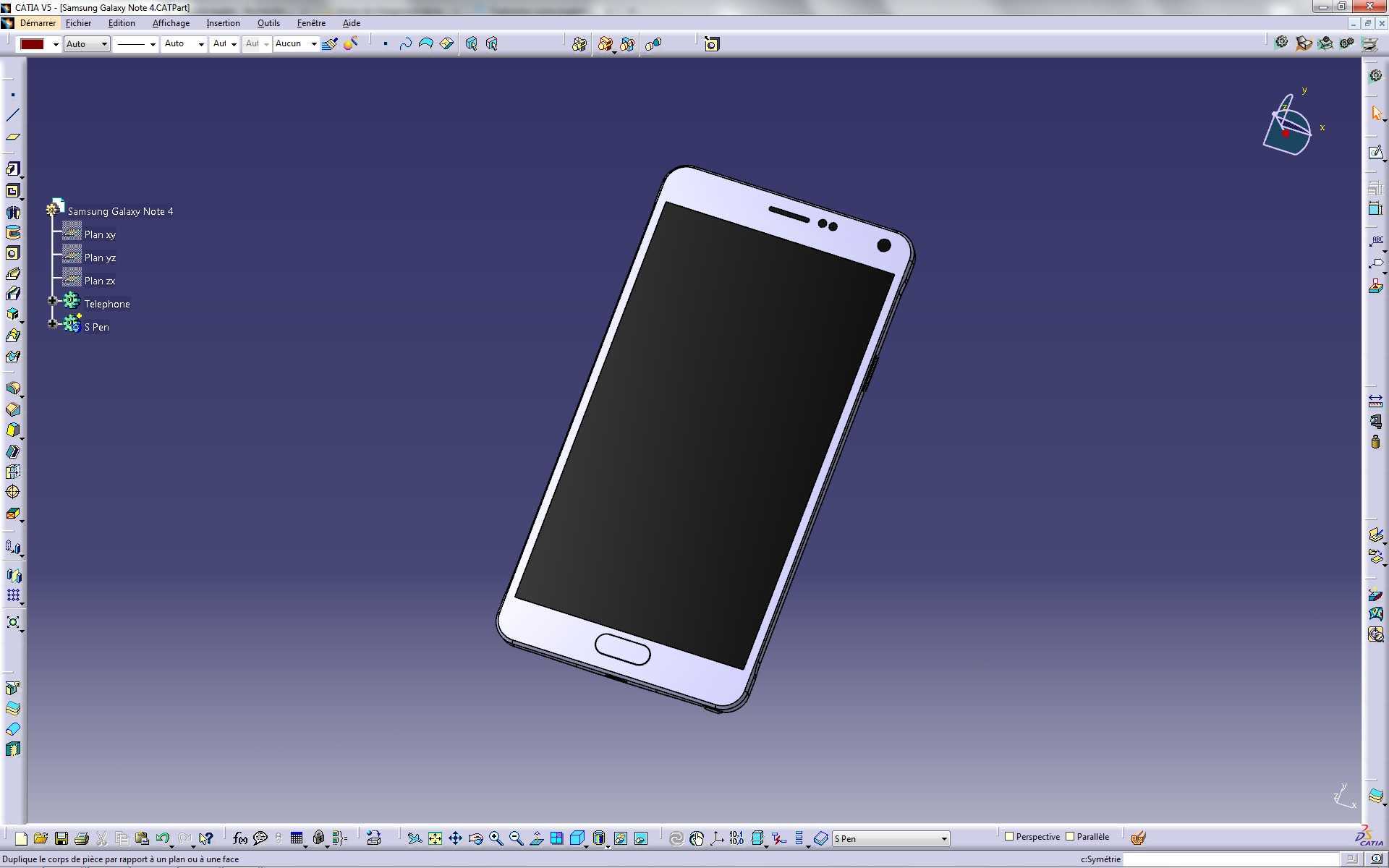
Task: Open the Formula f(x) tool
Action: pos(240,838)
